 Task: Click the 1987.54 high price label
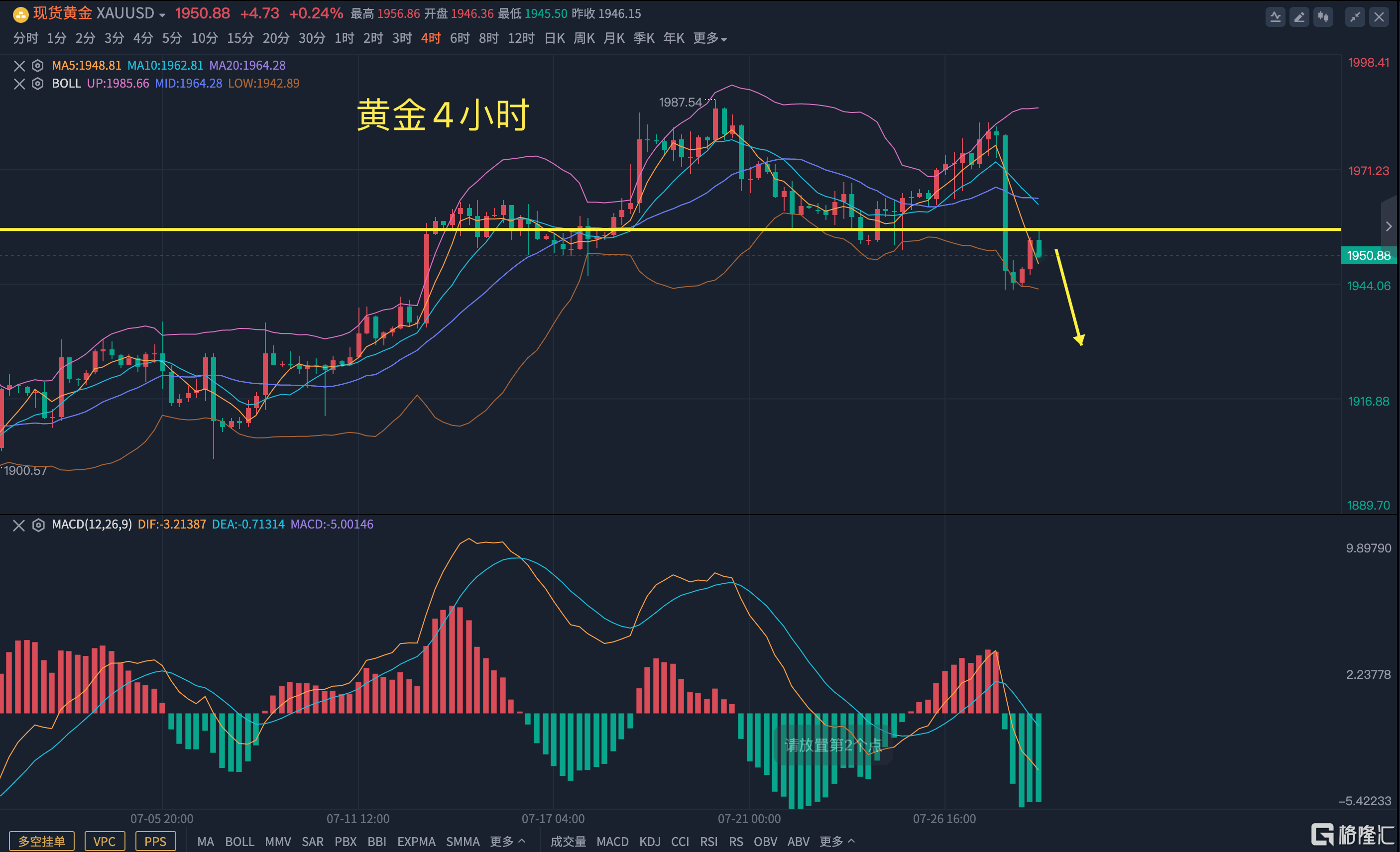(680, 103)
